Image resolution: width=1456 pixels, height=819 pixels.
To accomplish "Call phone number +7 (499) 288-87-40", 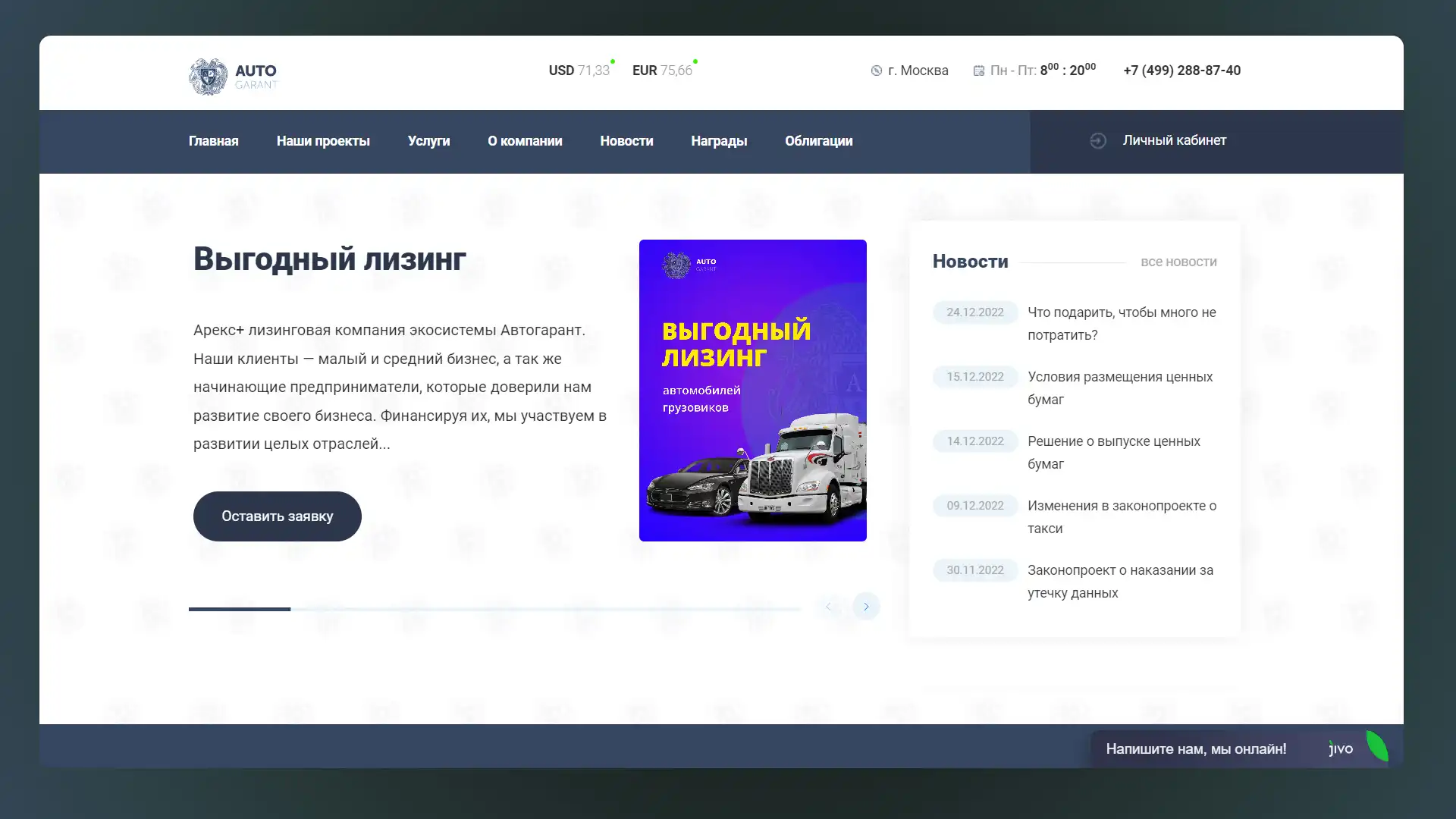I will coord(1181,71).
